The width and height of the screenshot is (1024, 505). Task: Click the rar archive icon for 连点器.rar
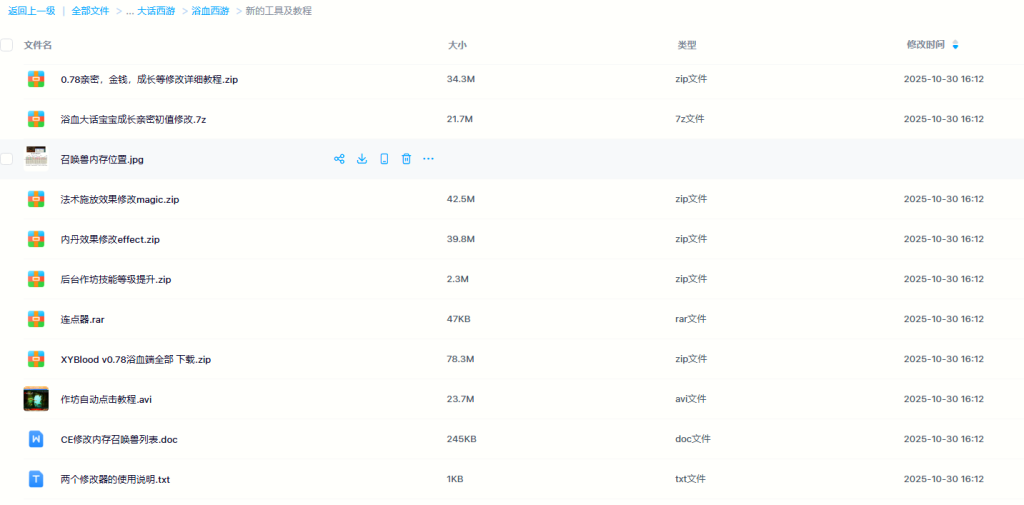tap(36, 319)
